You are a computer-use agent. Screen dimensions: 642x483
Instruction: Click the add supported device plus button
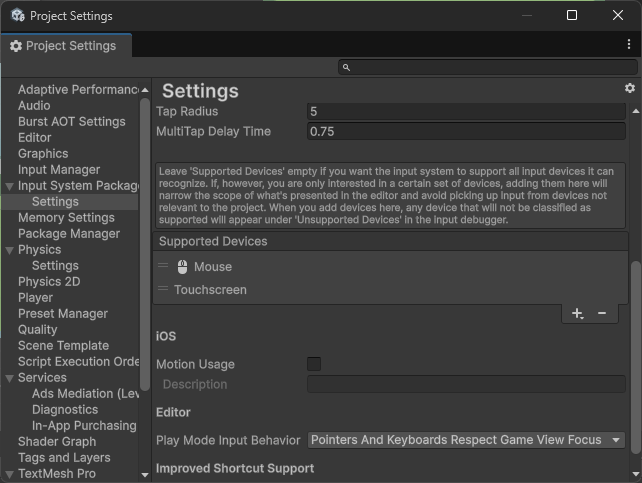coord(577,313)
